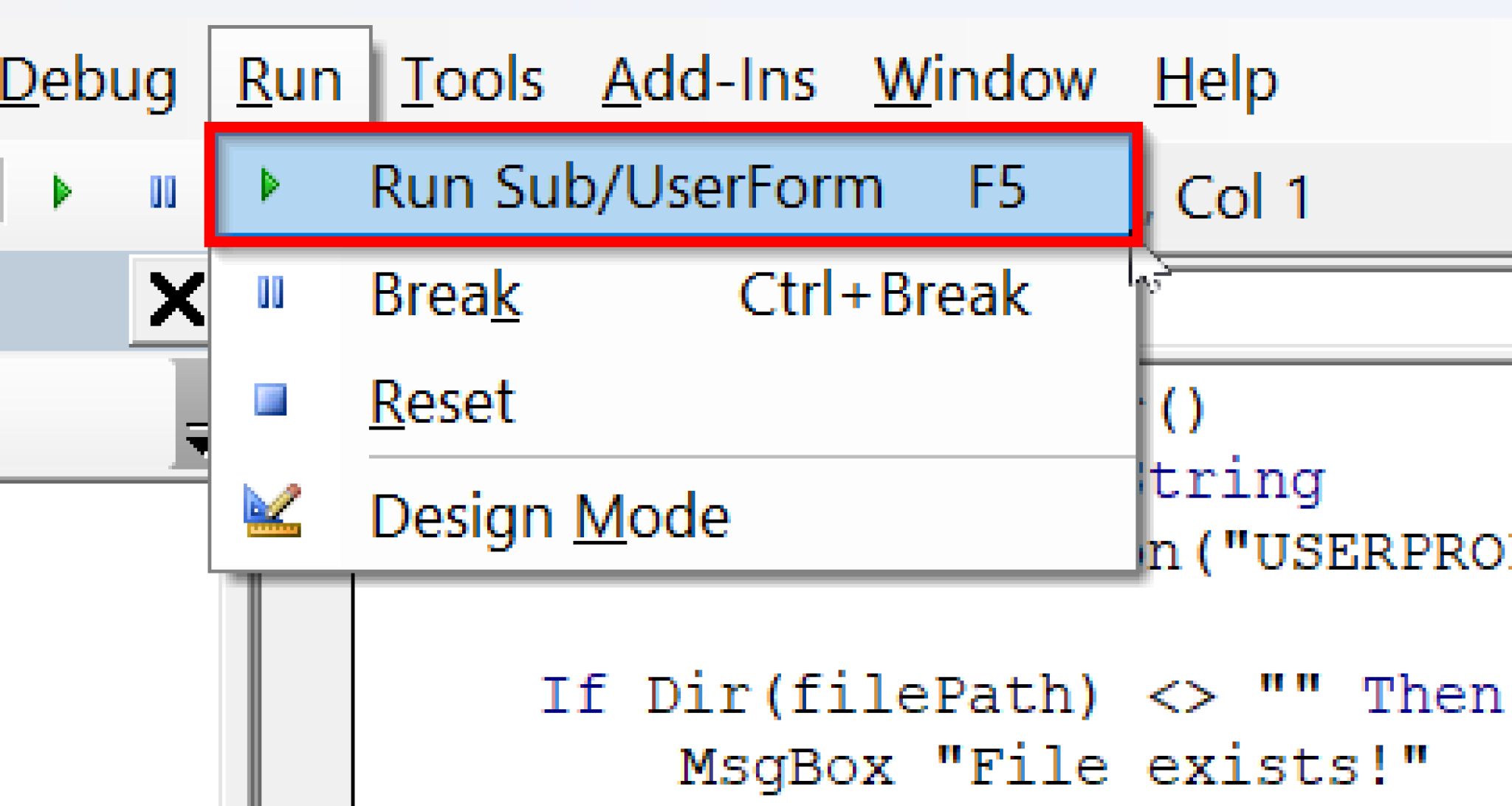Image resolution: width=1512 pixels, height=806 pixels.
Task: Open the Help menu
Action: pos(1215,80)
